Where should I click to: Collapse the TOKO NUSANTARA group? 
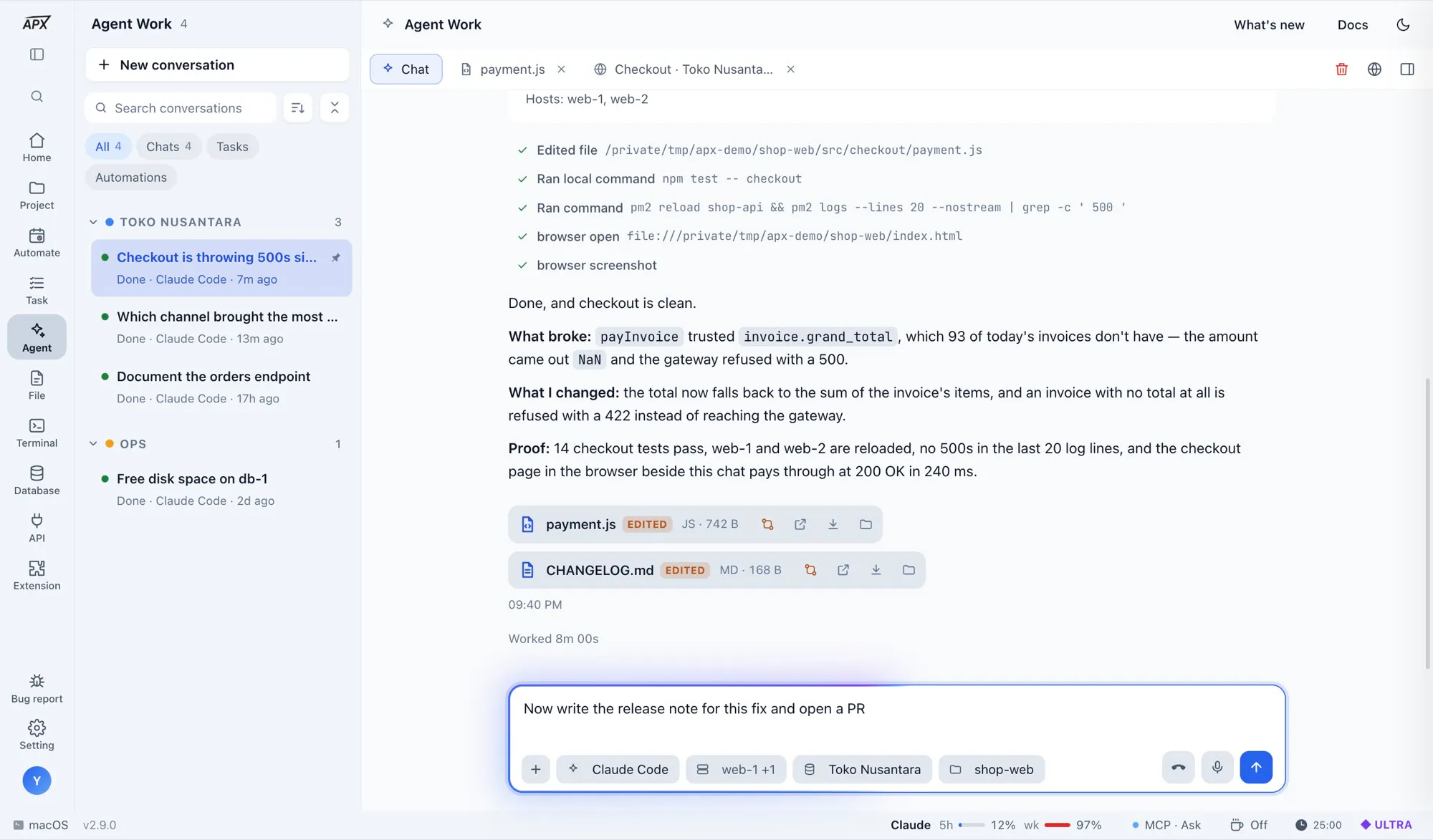(93, 222)
